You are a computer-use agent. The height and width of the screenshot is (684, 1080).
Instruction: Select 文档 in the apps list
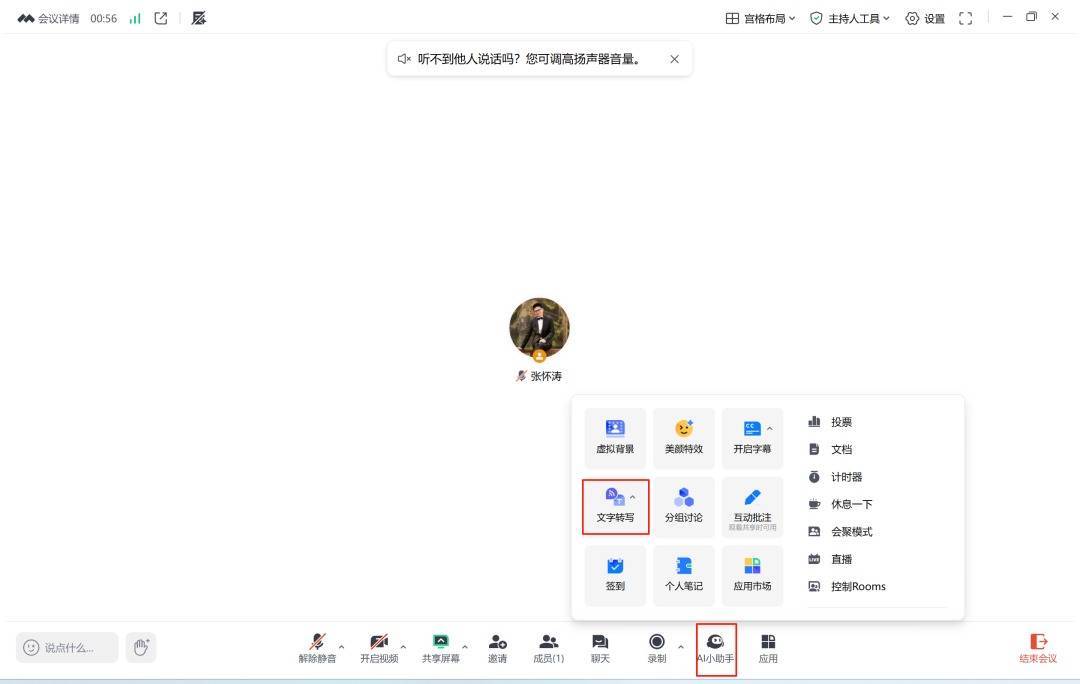(831, 449)
